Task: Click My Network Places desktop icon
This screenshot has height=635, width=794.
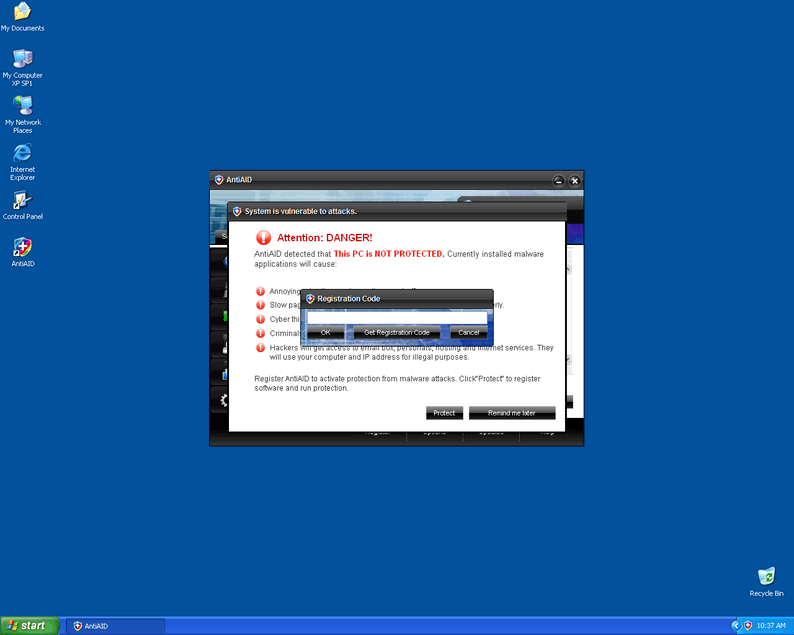Action: 22,106
